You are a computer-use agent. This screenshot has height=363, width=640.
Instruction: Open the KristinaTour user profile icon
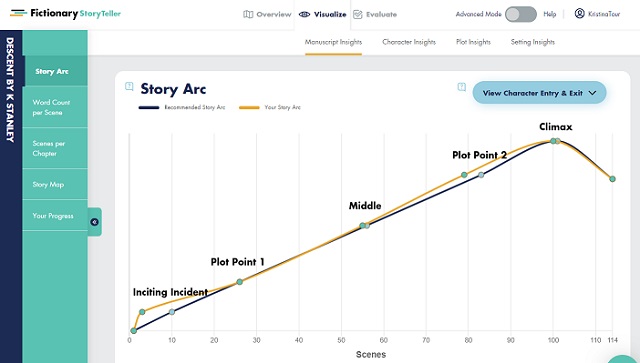579,13
